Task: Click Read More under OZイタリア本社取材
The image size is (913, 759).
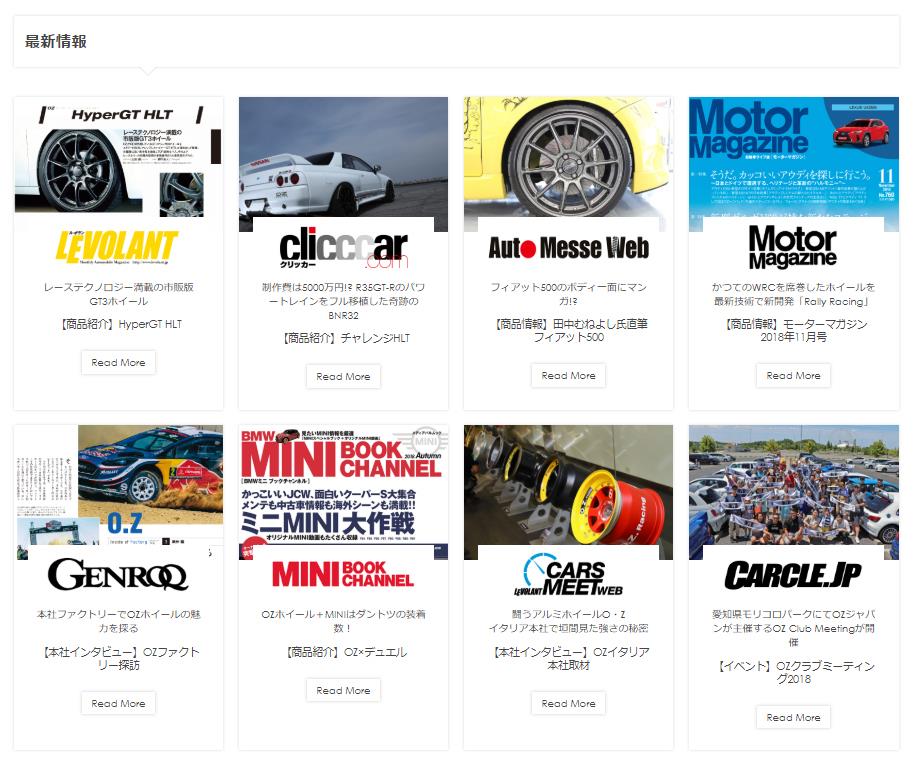Action: click(568, 703)
